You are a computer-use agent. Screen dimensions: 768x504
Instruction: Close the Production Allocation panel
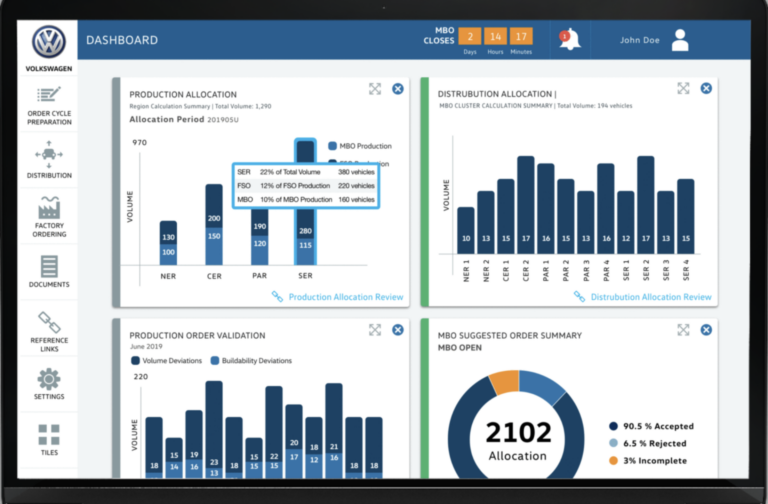click(397, 89)
